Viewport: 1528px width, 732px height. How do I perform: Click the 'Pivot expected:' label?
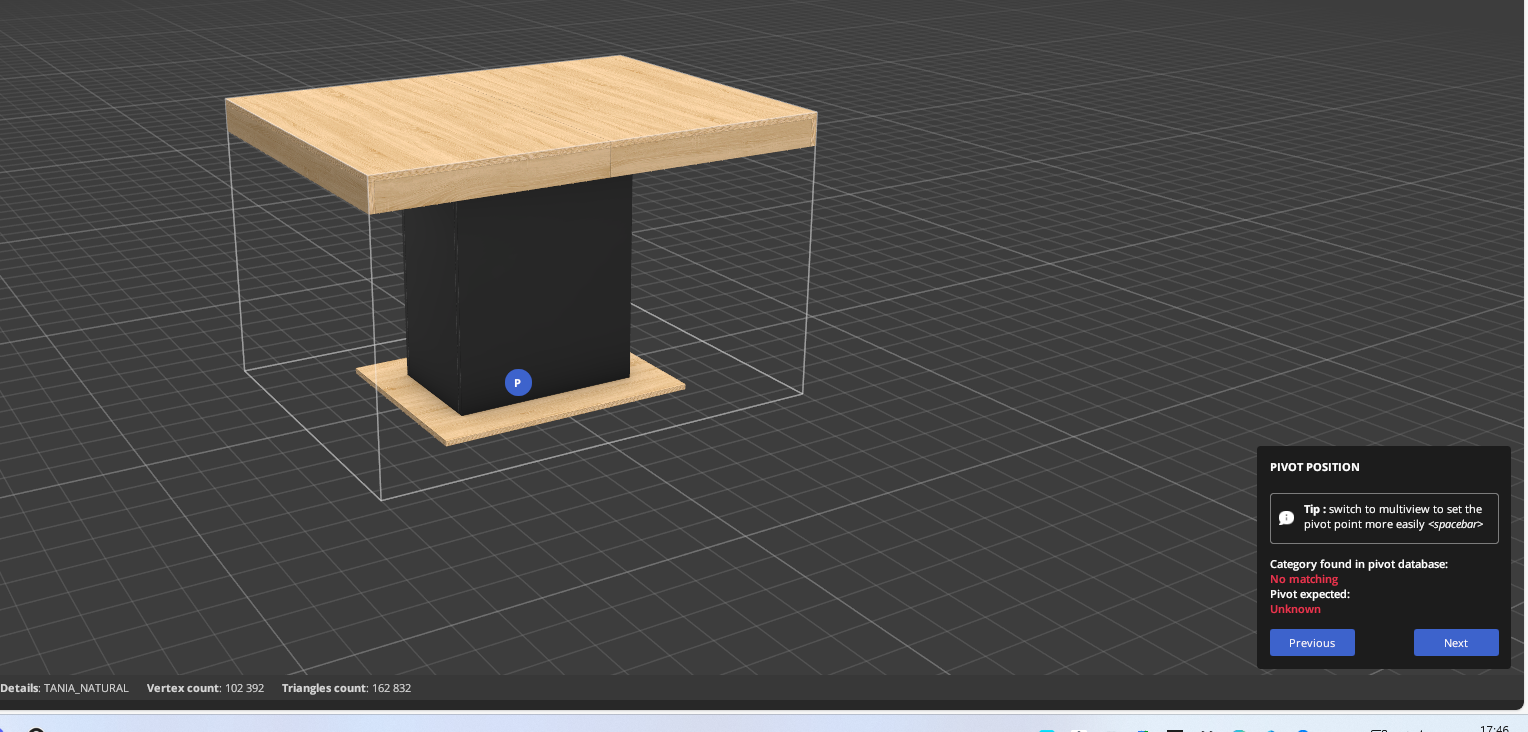tap(1310, 594)
